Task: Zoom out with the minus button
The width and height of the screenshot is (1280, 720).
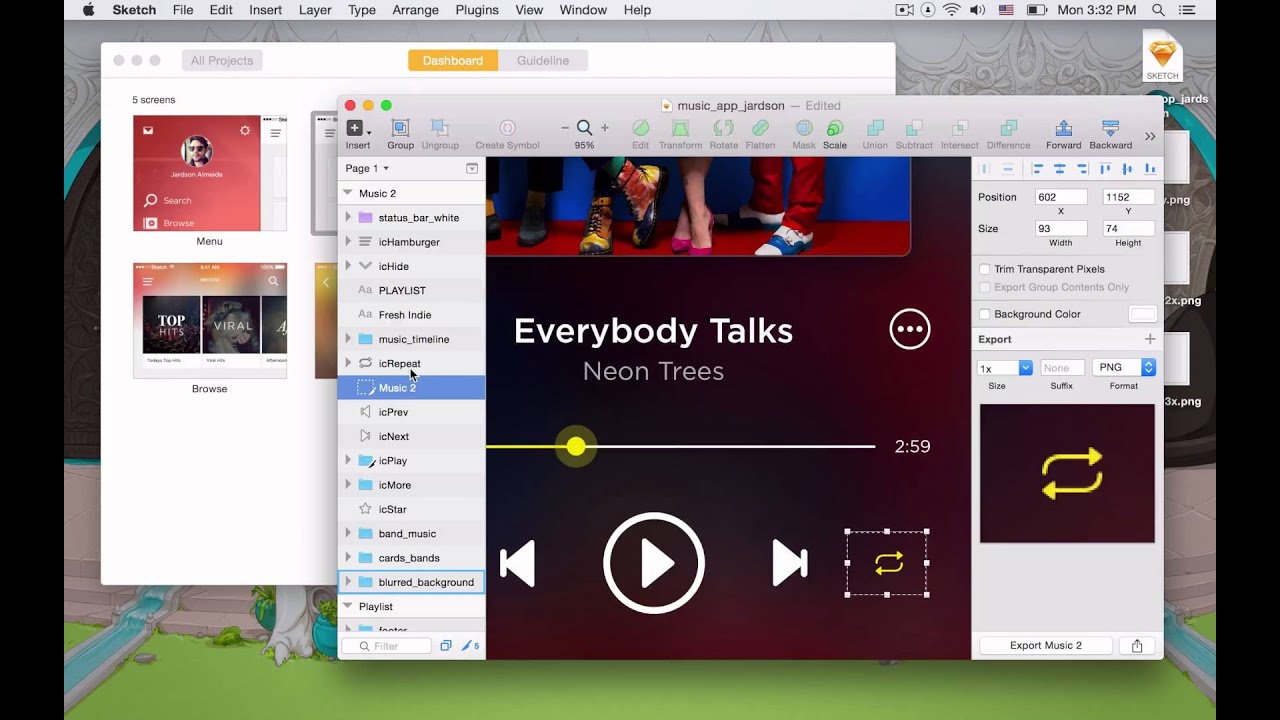Action: (x=565, y=128)
